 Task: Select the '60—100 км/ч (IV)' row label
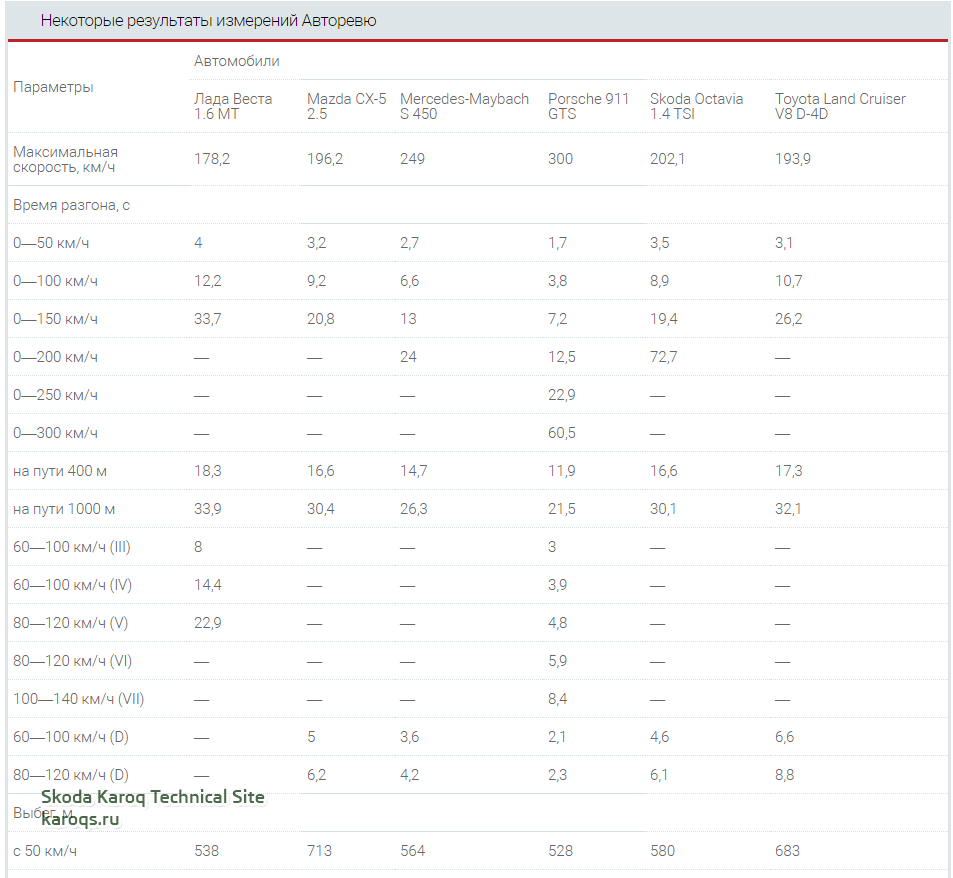tap(72, 585)
